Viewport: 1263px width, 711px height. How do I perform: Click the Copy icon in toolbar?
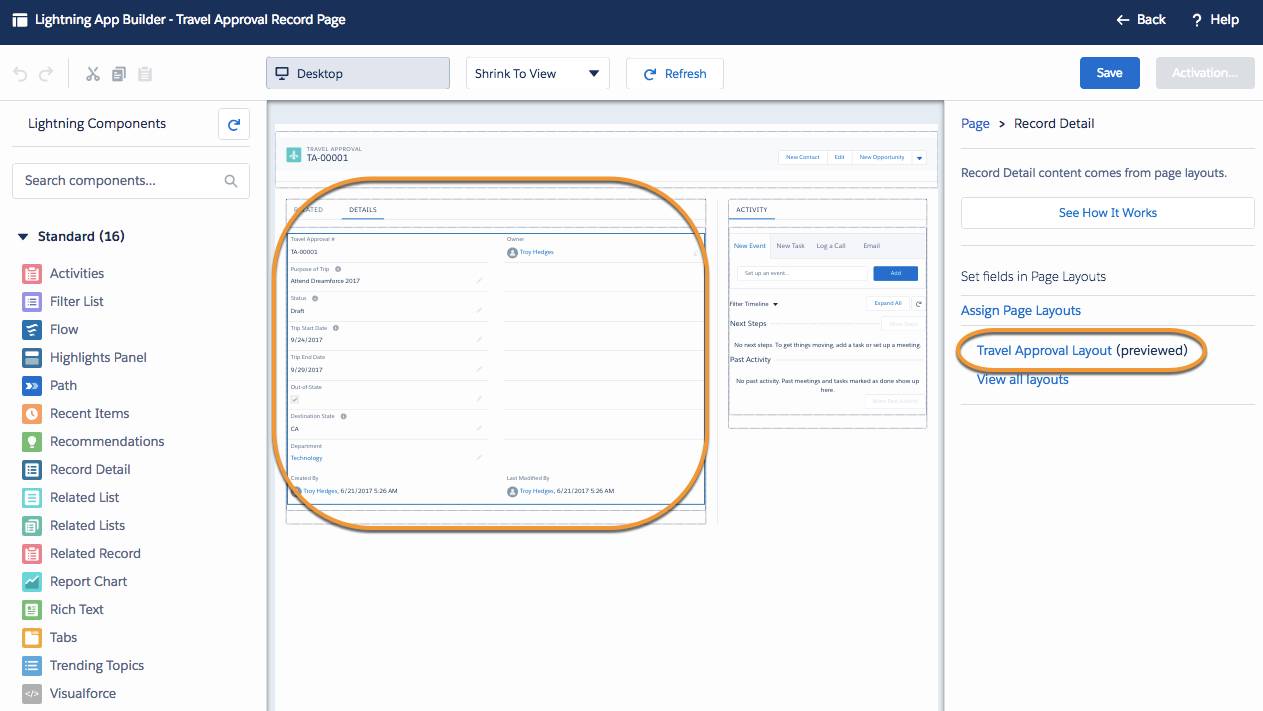tap(119, 74)
